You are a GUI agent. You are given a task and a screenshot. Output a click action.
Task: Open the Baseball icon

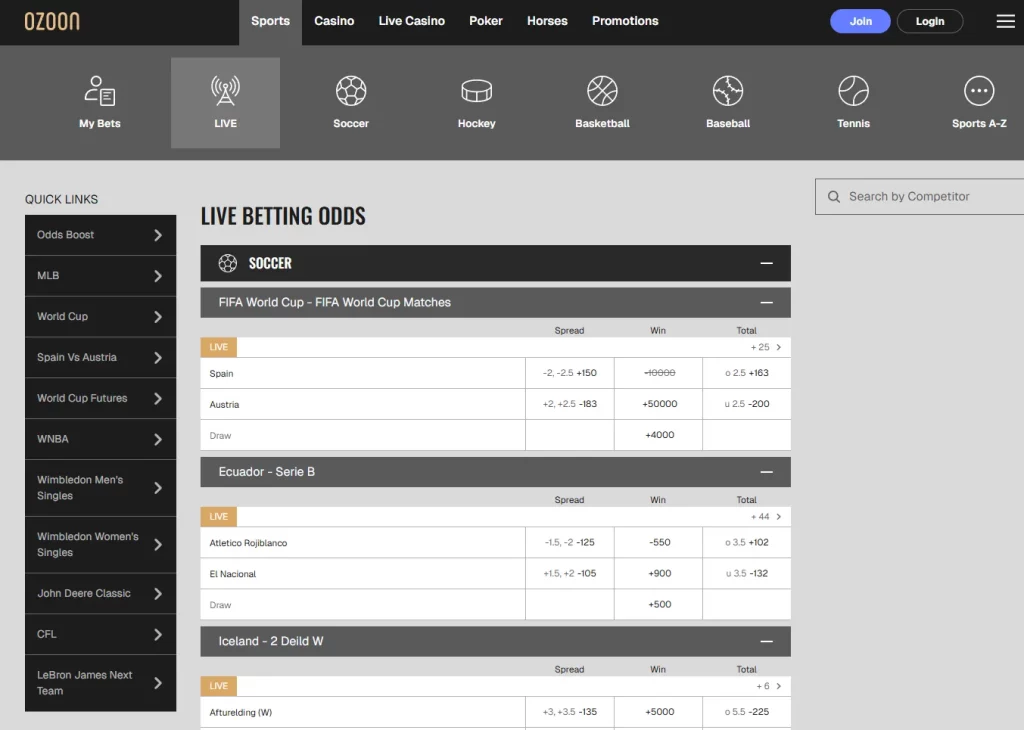coord(728,91)
